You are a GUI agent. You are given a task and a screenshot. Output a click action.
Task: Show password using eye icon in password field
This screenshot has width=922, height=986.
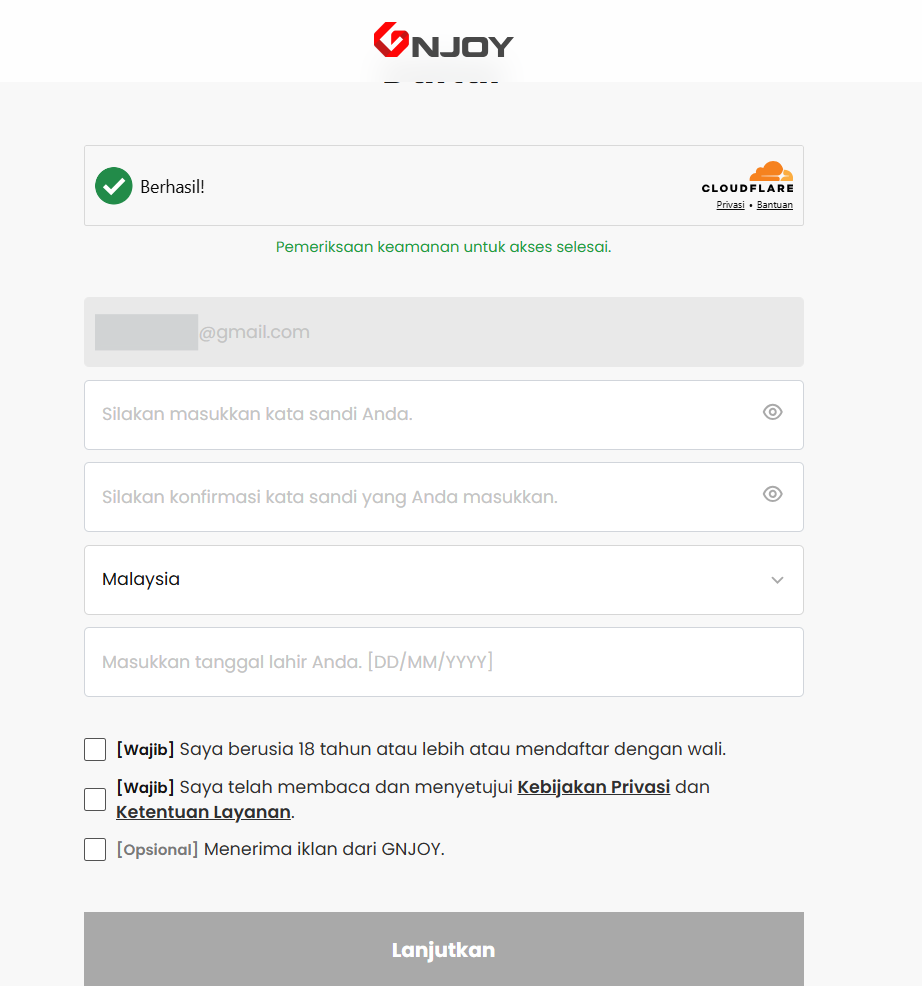tap(772, 412)
